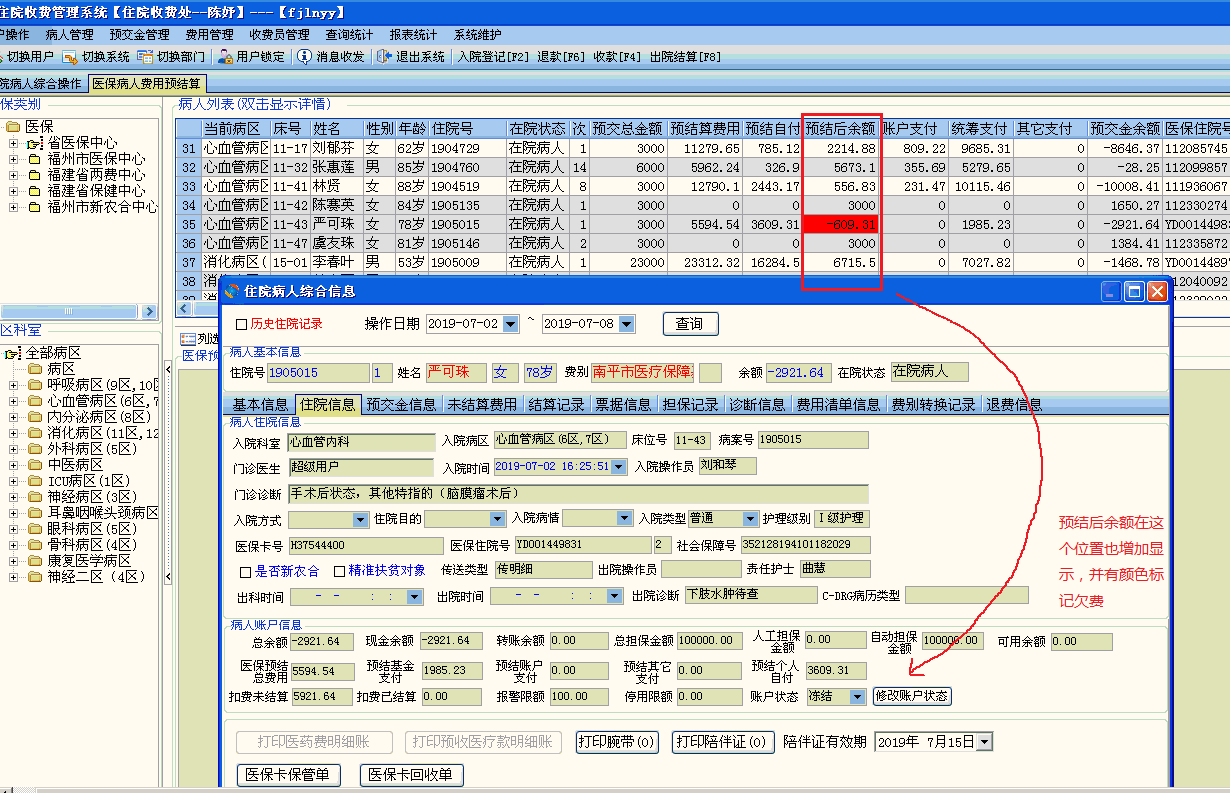
Task: Select patient row 严可珠 in table
Action: [702, 224]
